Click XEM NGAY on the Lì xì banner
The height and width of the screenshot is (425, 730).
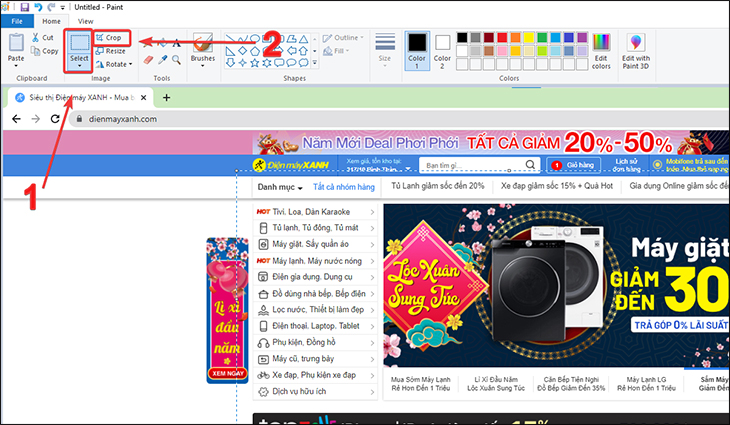(x=228, y=373)
